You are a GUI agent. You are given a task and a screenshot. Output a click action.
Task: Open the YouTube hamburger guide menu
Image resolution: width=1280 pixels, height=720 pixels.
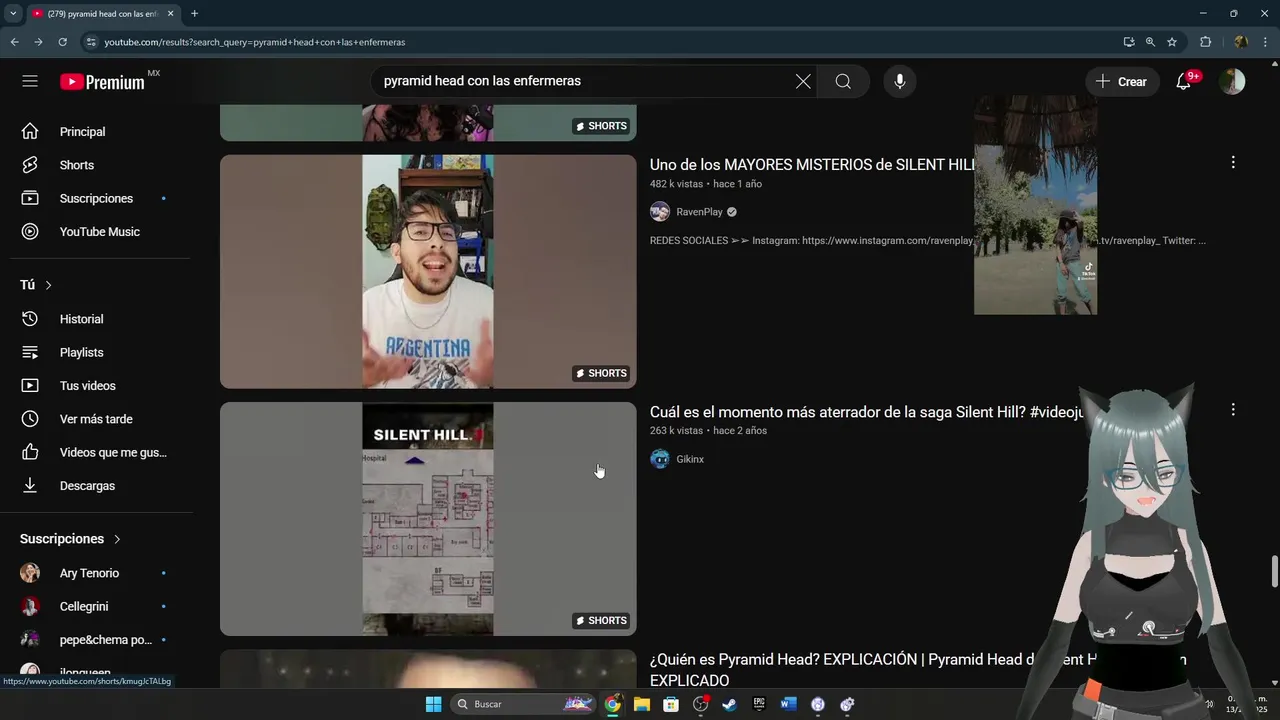click(x=30, y=81)
